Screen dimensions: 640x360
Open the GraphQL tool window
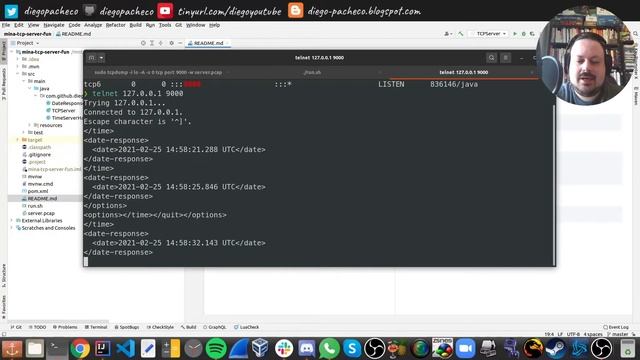[215, 327]
